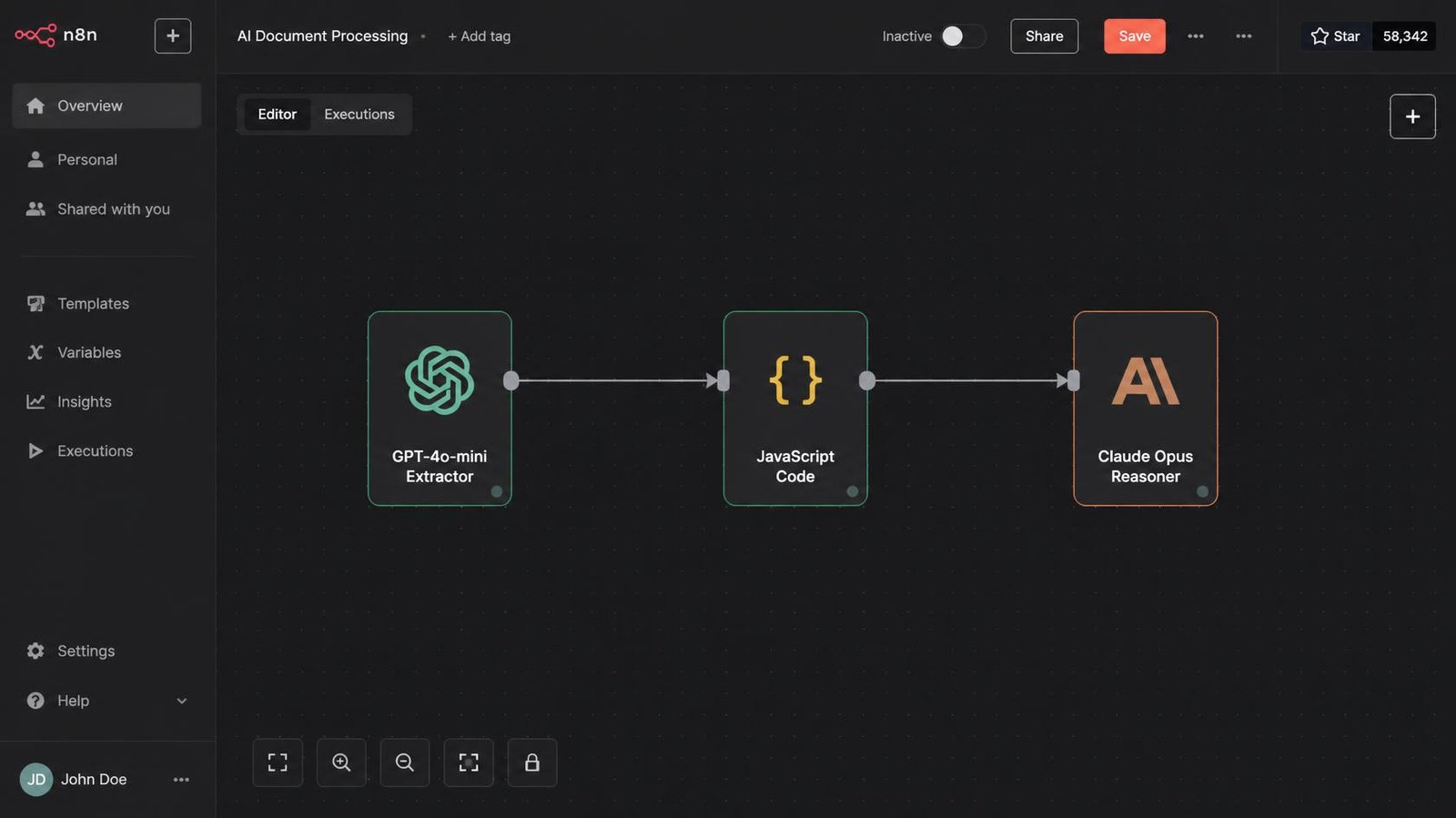Click the tidy up nodes frame icon
The height and width of the screenshot is (818, 1456).
coord(469,762)
